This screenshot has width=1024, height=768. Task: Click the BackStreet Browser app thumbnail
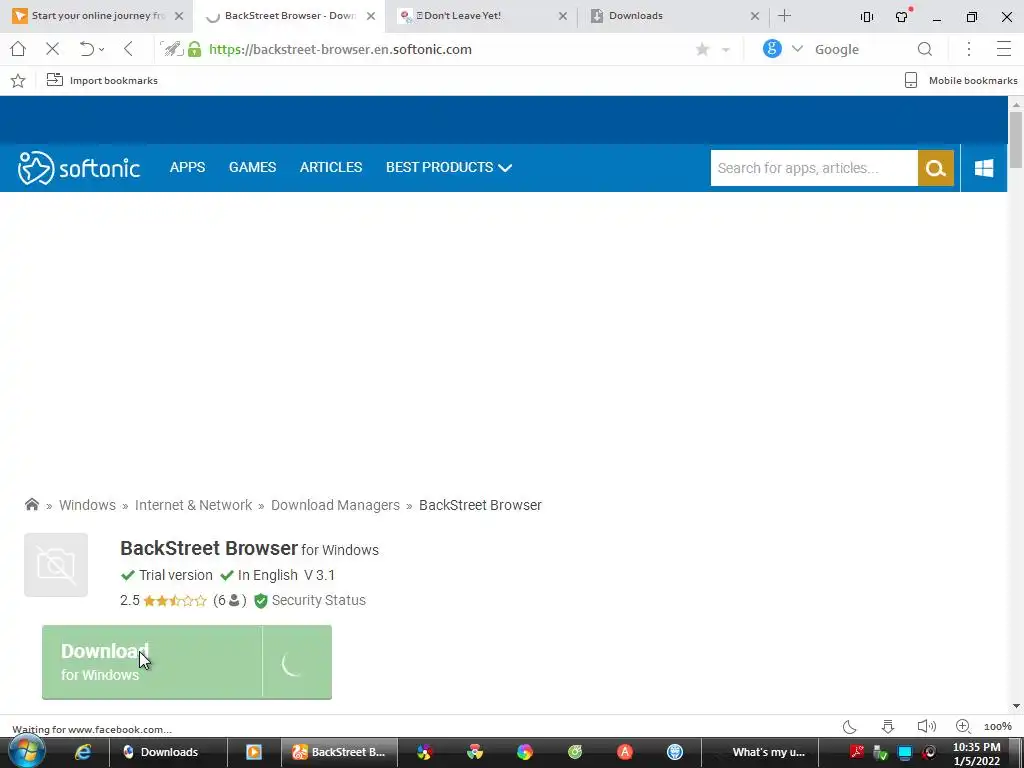click(x=56, y=565)
